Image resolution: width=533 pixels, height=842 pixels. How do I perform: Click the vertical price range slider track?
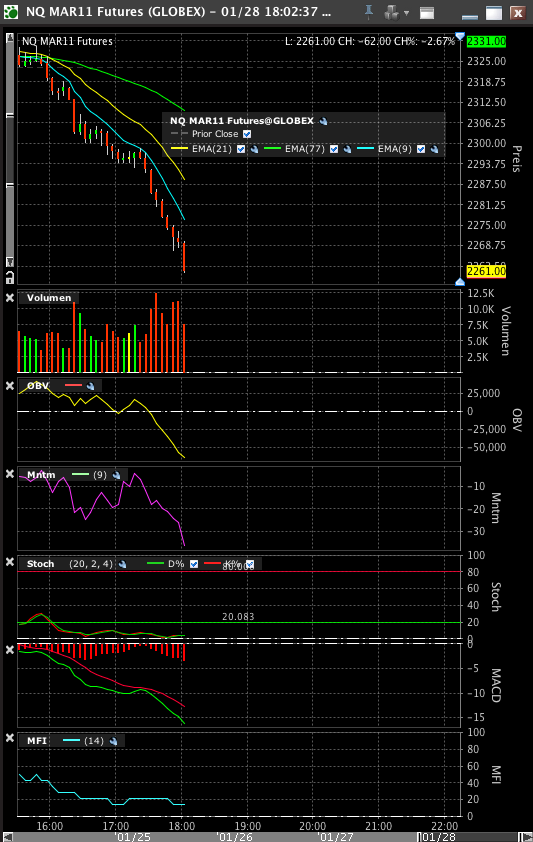pyautogui.click(x=10, y=150)
